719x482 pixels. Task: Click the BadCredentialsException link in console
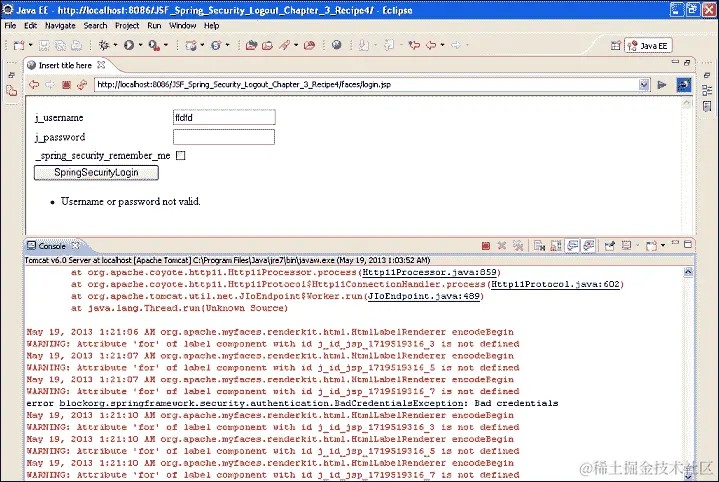point(261,403)
